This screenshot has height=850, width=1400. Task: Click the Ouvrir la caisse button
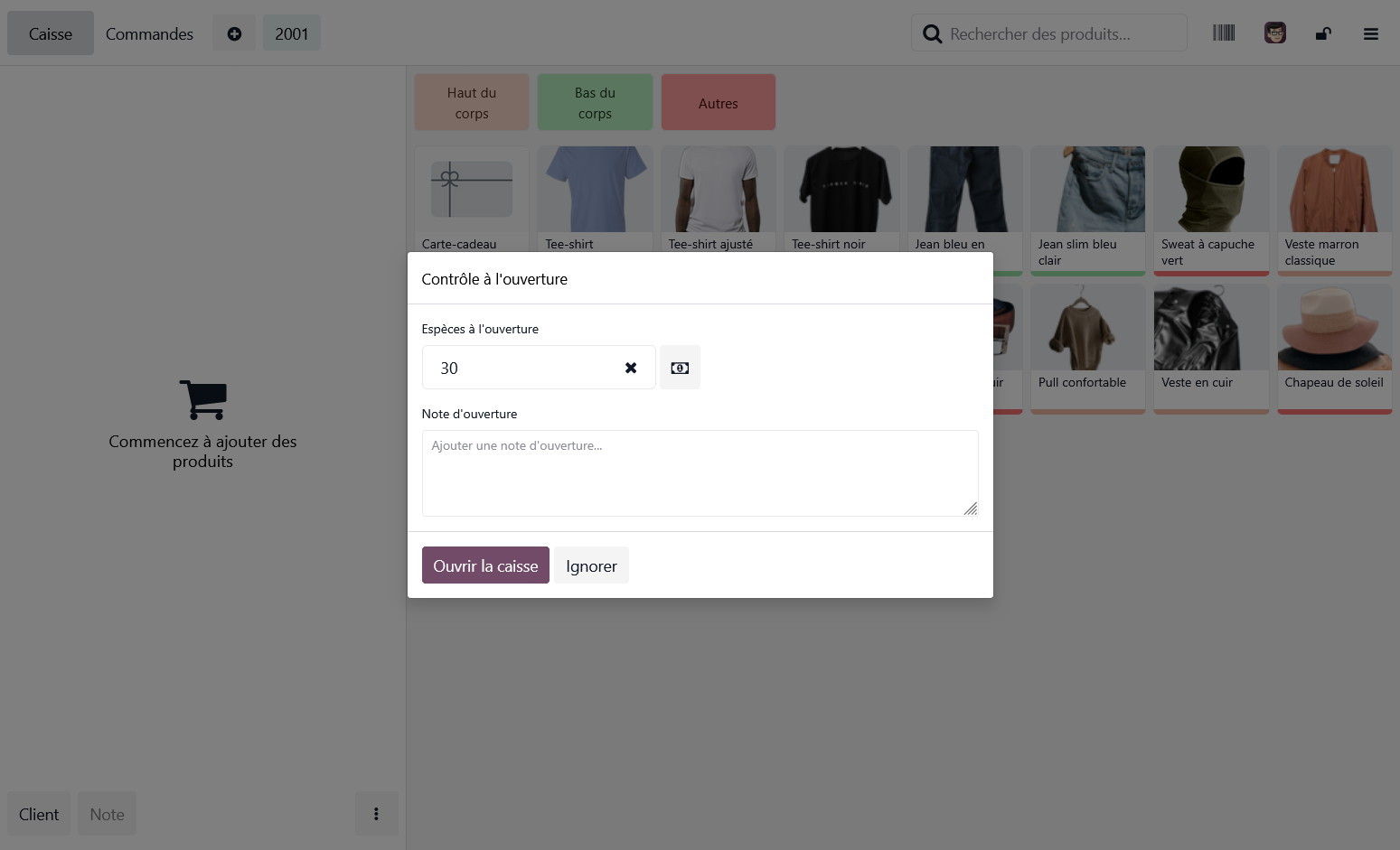point(485,565)
